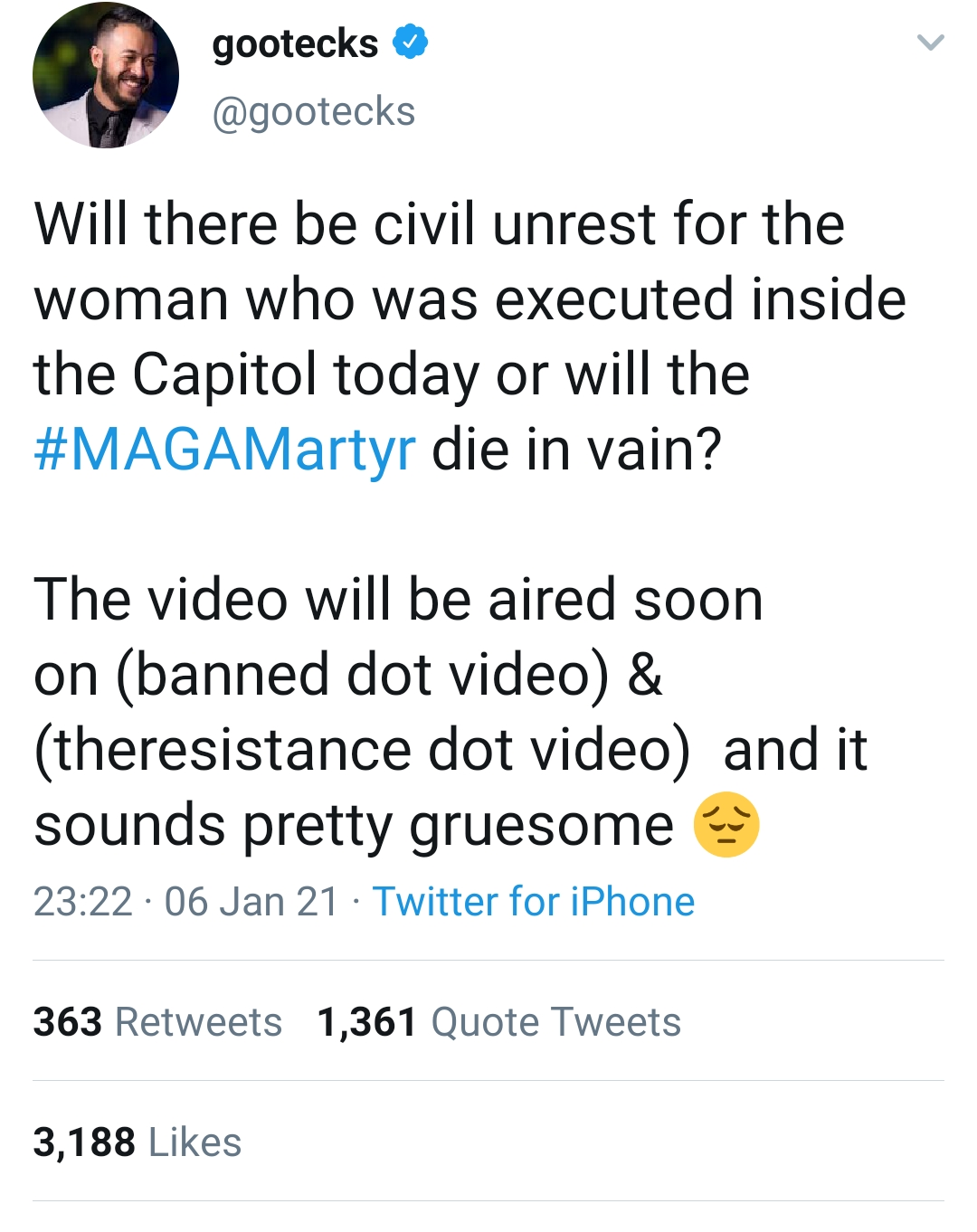Click the word "Capitol" in the tweet
This screenshot has width=977, height=1232.
[225, 374]
